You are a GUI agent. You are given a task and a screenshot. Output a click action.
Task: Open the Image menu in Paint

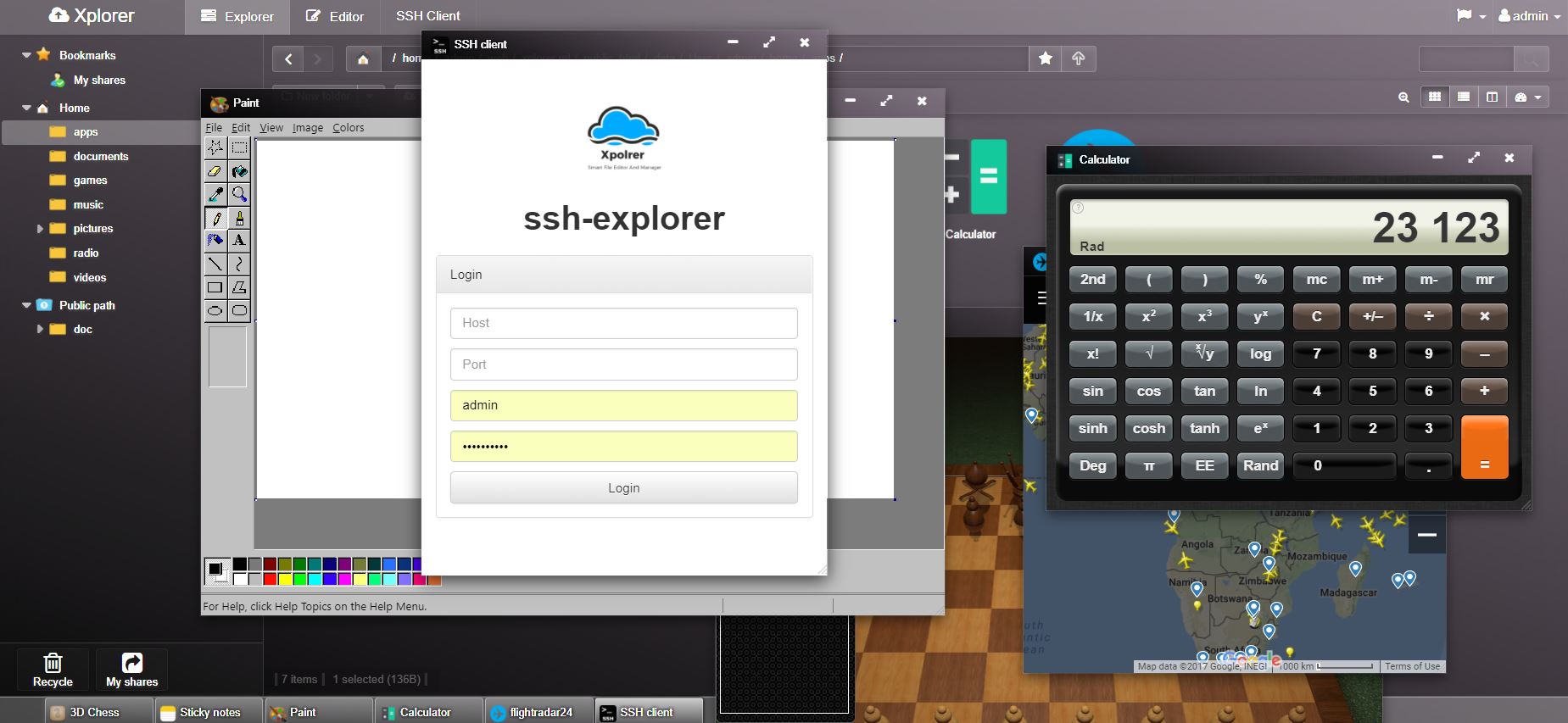tap(307, 128)
